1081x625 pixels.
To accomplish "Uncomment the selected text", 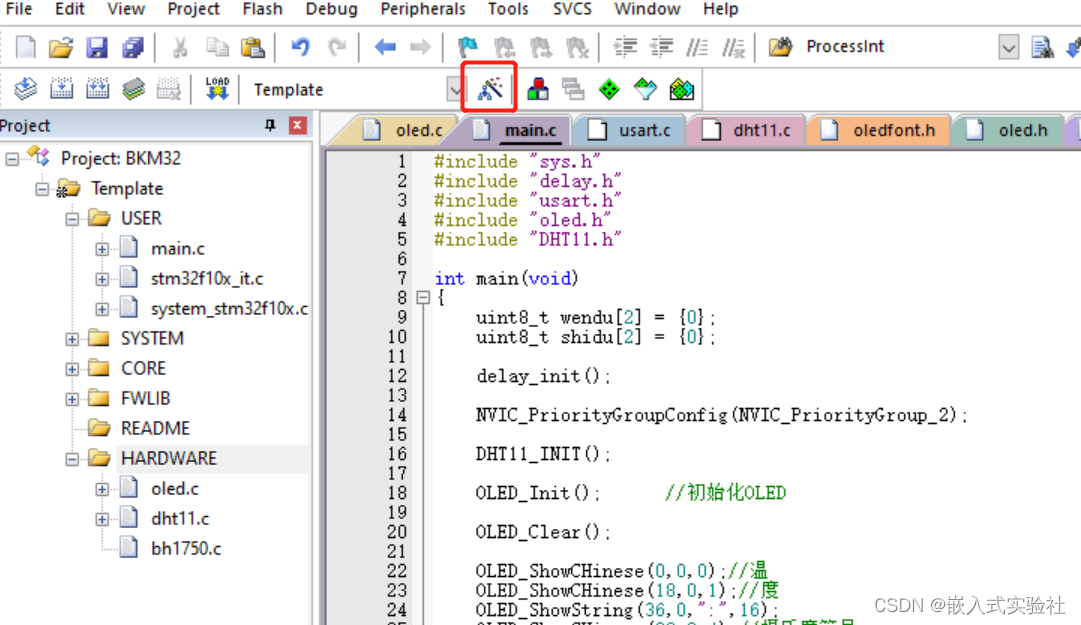I will click(x=734, y=47).
